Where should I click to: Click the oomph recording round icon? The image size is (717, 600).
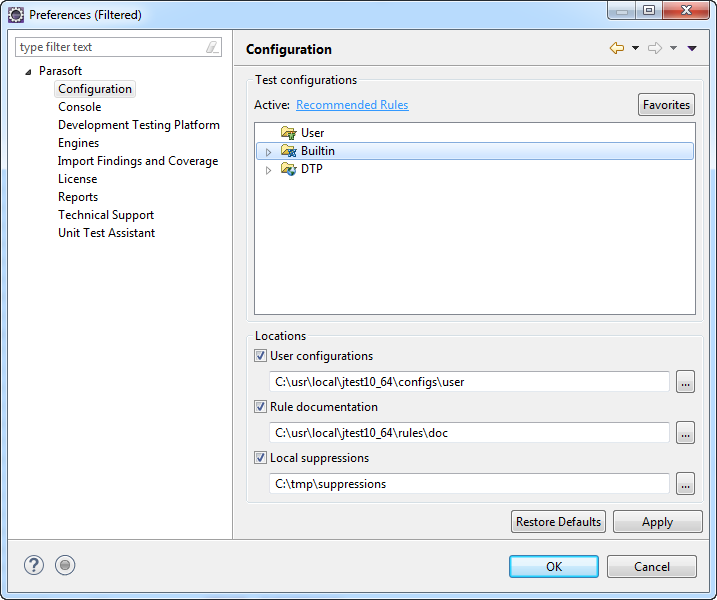point(65,565)
